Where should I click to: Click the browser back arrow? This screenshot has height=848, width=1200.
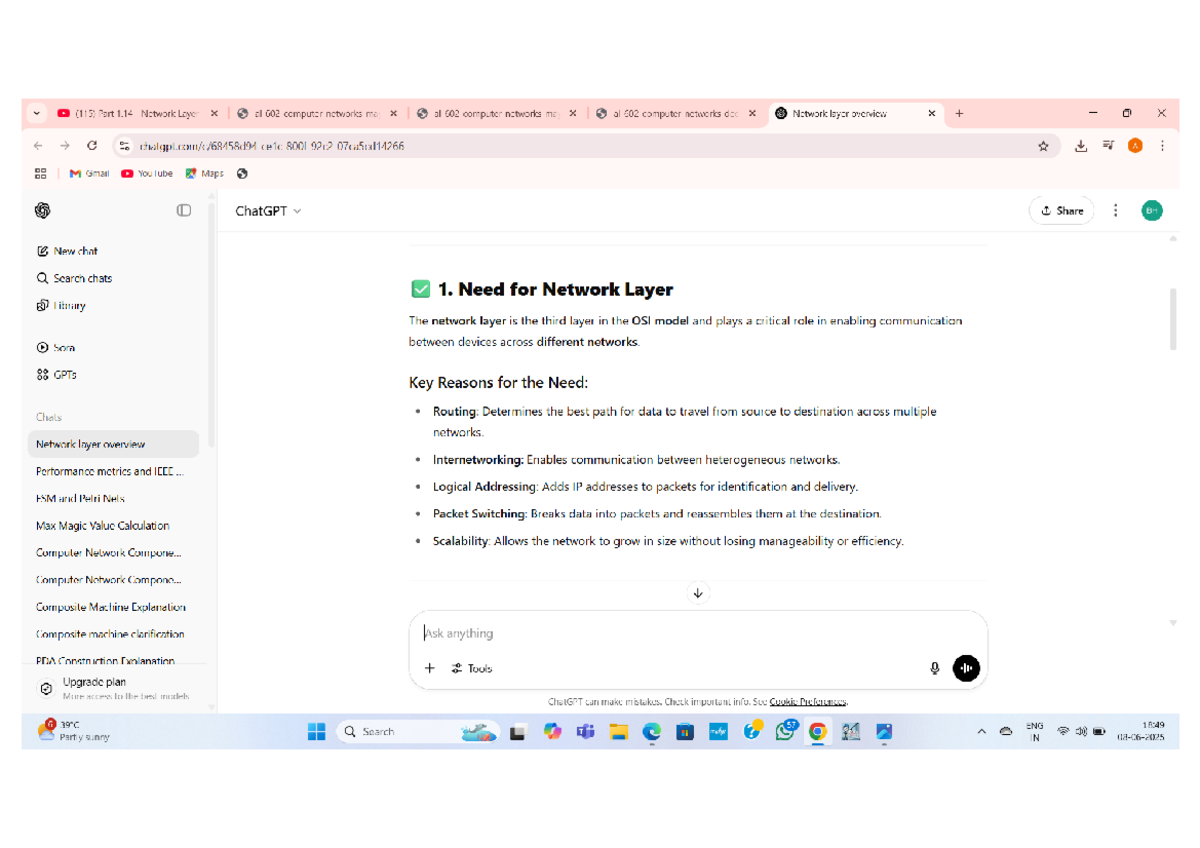38,146
